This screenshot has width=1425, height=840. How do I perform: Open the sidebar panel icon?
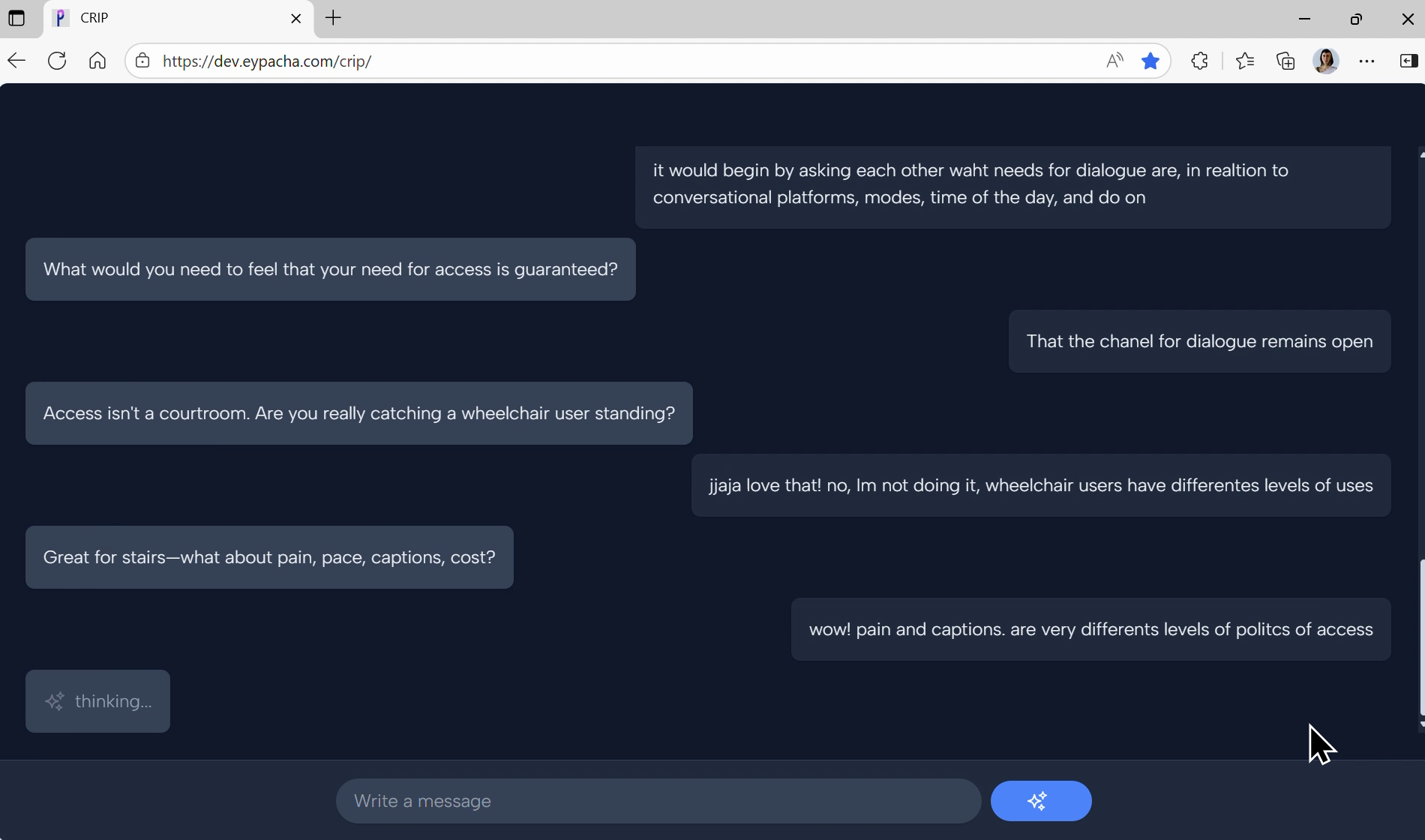click(1408, 61)
